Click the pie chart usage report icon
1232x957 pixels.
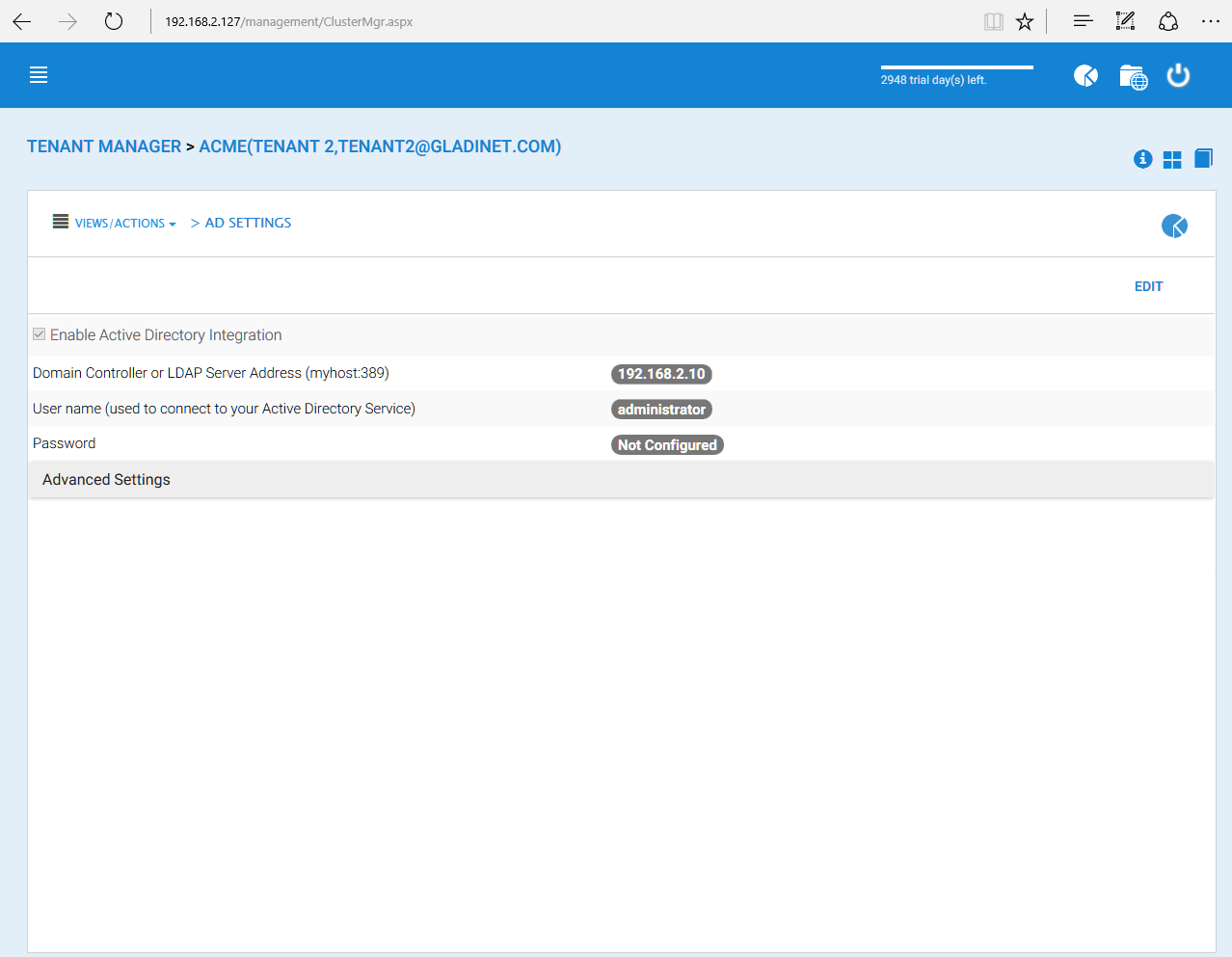click(1085, 74)
